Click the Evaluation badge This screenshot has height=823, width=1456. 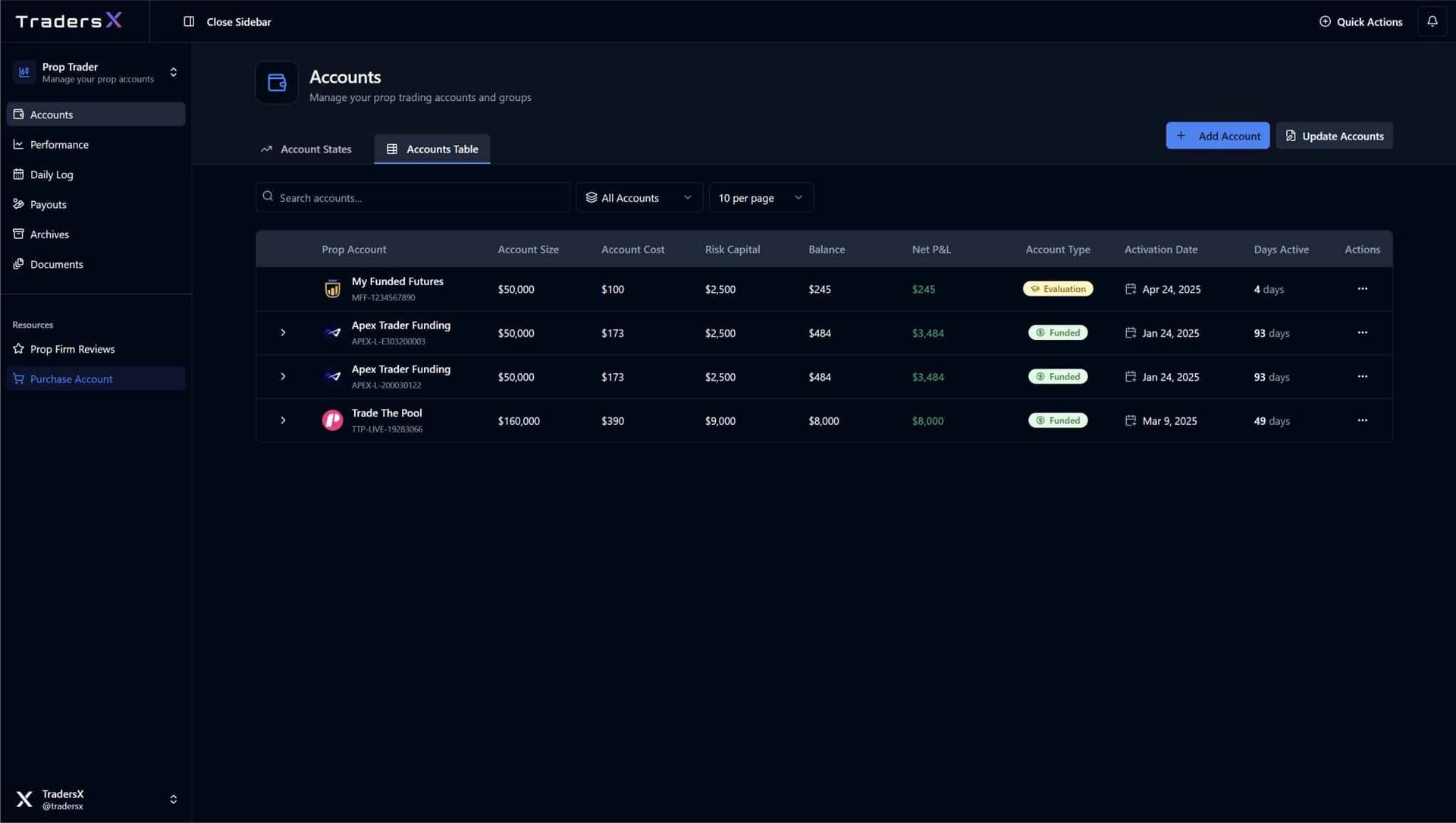[1058, 289]
